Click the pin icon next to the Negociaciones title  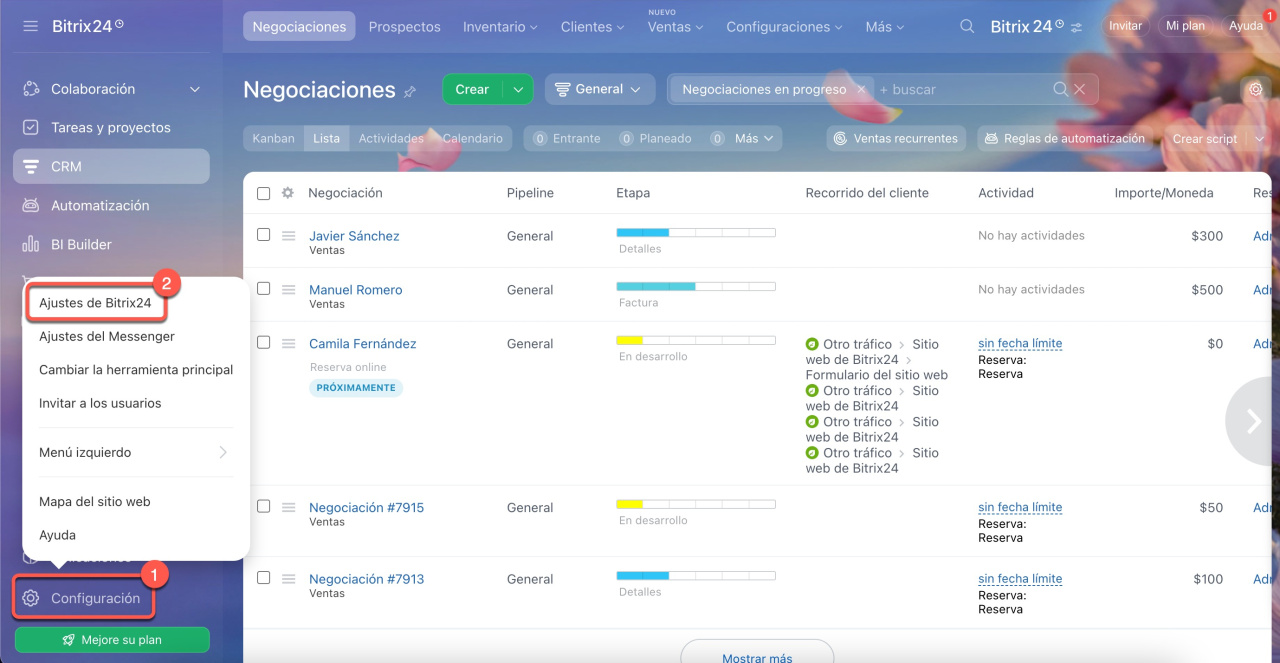410,92
